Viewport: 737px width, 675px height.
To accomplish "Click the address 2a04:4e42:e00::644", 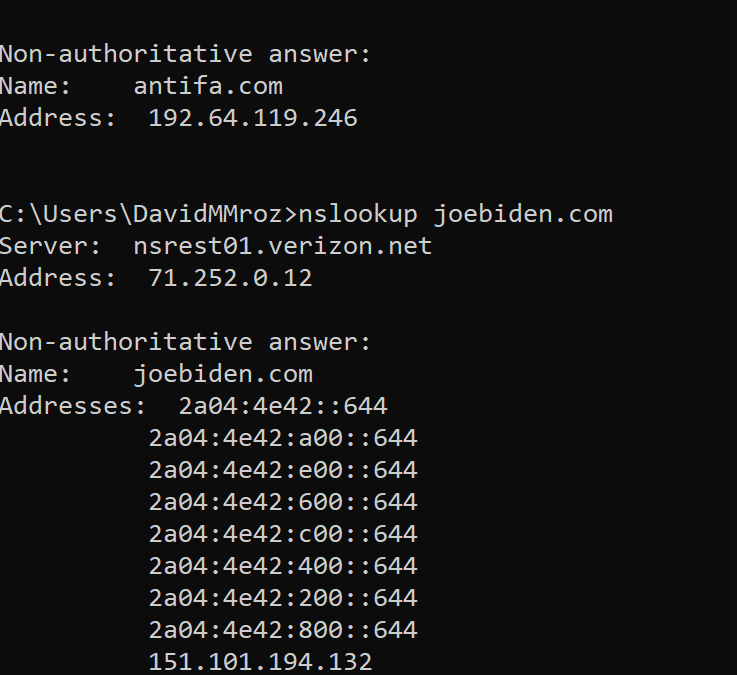I will (x=283, y=470).
